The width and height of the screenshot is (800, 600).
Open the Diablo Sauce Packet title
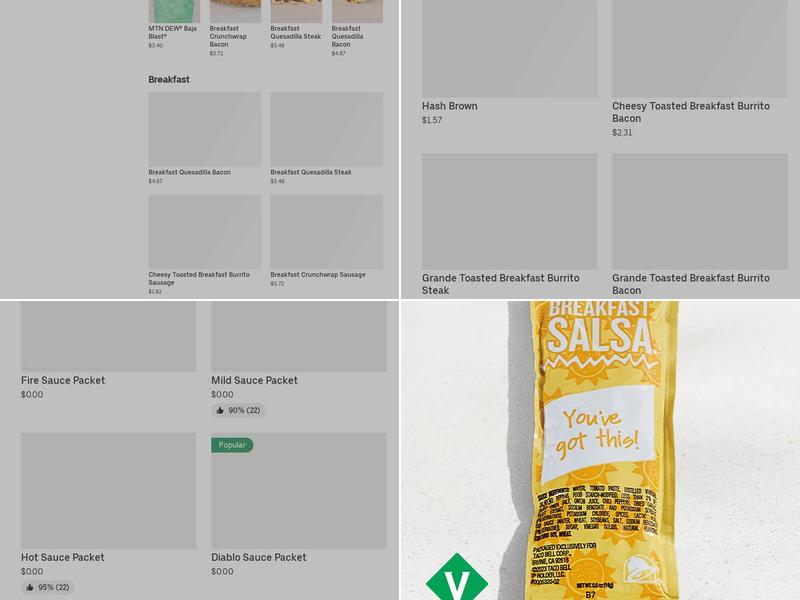(259, 557)
